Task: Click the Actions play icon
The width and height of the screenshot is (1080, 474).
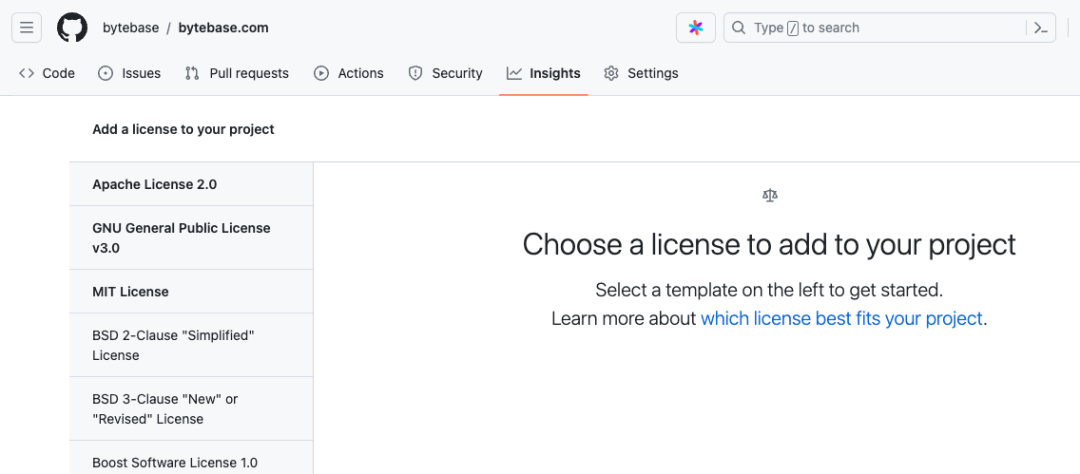Action: (x=321, y=73)
